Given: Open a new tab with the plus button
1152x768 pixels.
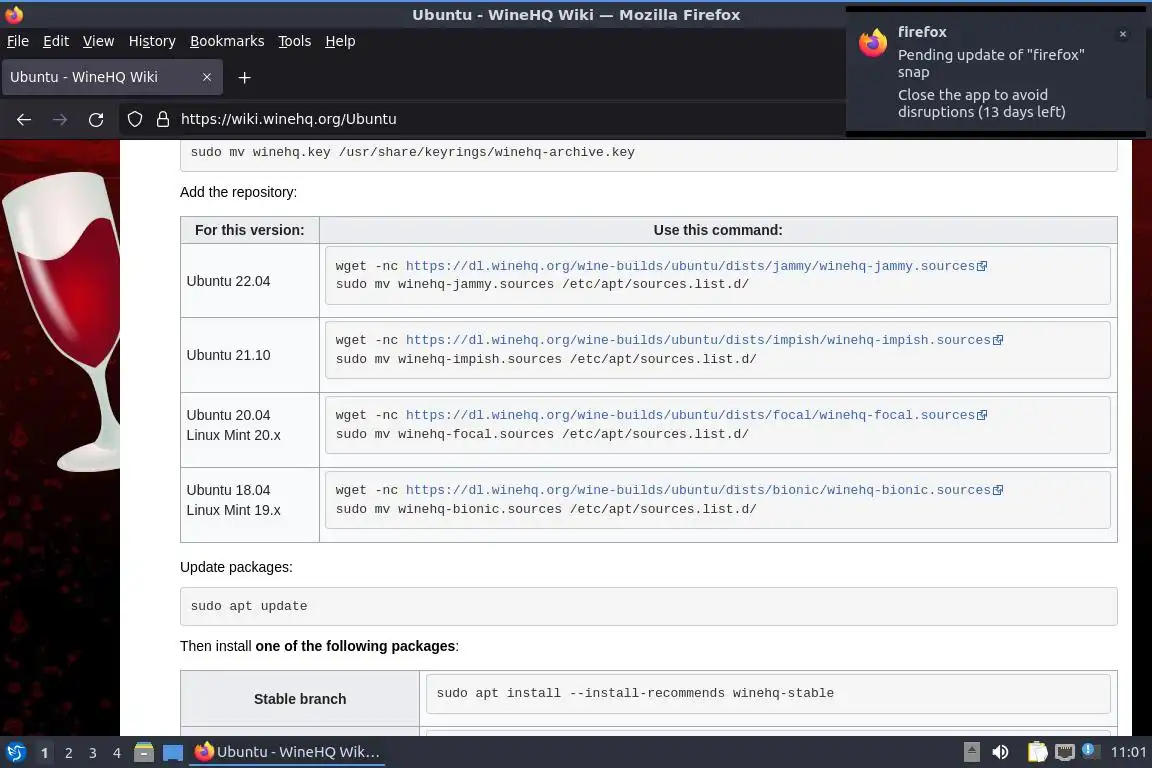Looking at the screenshot, I should 245,77.
